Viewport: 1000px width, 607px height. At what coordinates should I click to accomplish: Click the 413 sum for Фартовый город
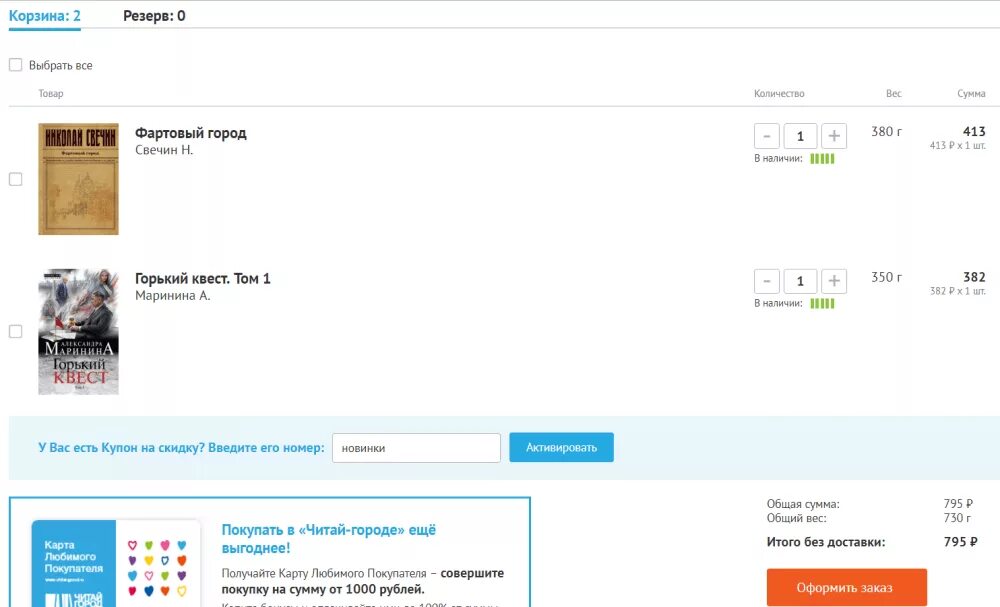coord(974,131)
